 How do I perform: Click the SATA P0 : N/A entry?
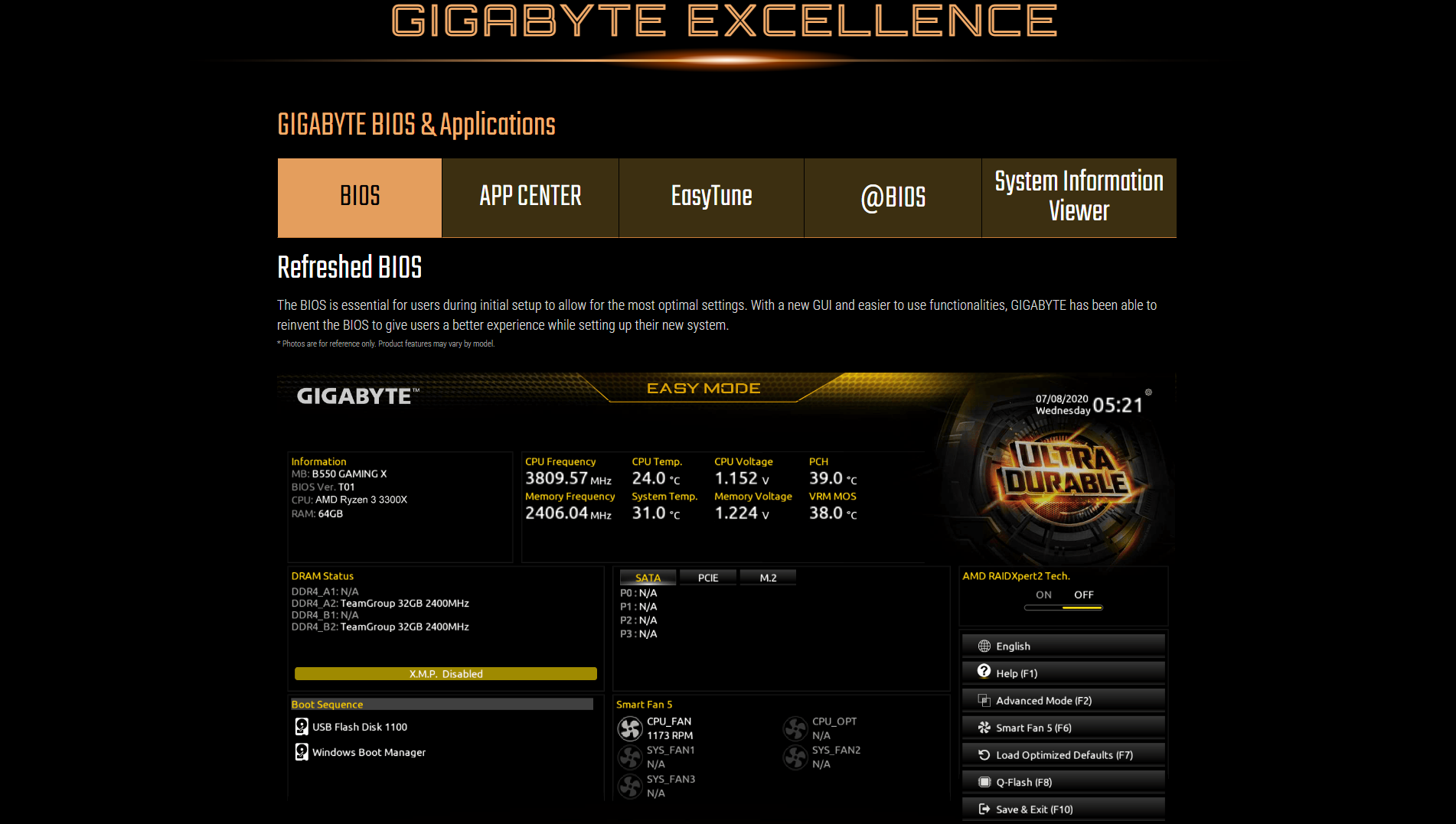[x=638, y=593]
